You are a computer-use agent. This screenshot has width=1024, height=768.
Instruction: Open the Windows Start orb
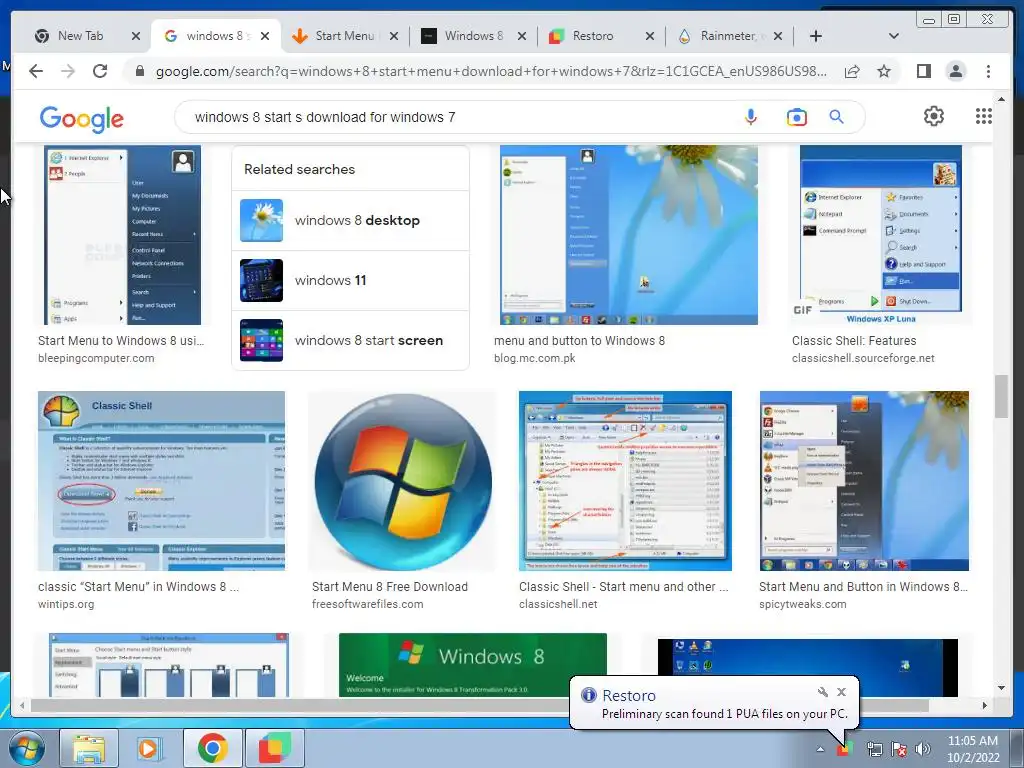[x=27, y=748]
